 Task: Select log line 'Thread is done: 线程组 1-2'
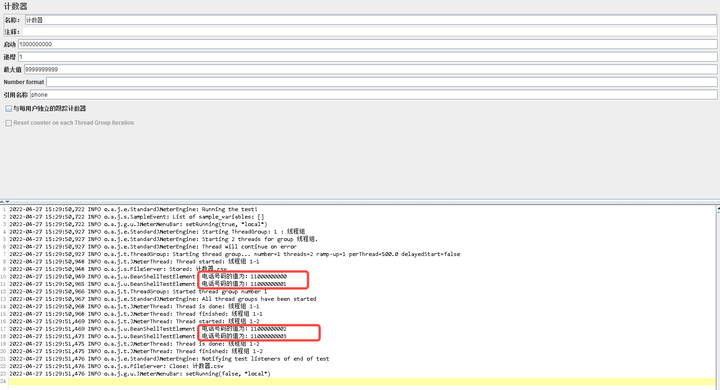(134, 344)
